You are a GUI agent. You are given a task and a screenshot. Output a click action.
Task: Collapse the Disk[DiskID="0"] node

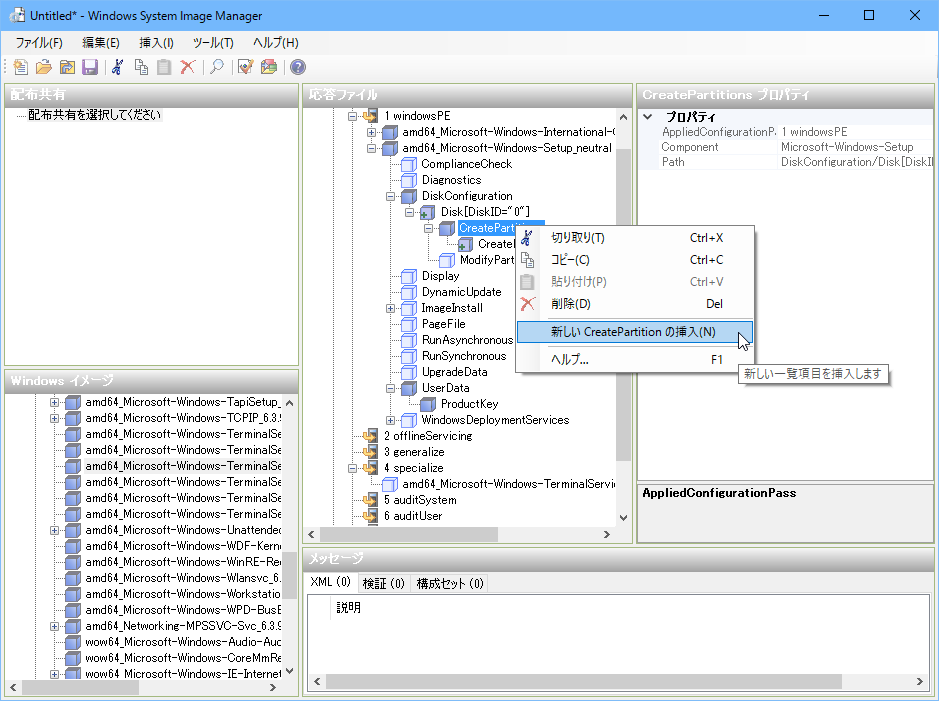point(410,212)
